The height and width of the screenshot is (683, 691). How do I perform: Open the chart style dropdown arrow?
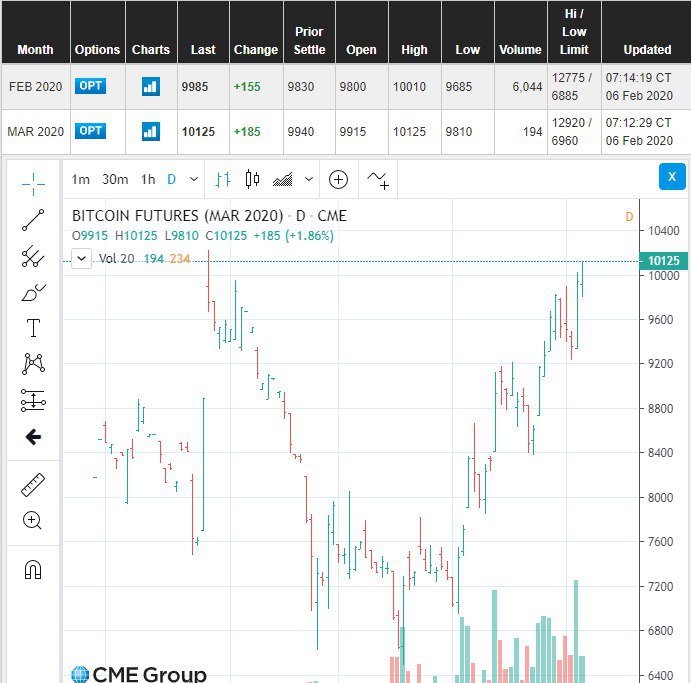309,180
